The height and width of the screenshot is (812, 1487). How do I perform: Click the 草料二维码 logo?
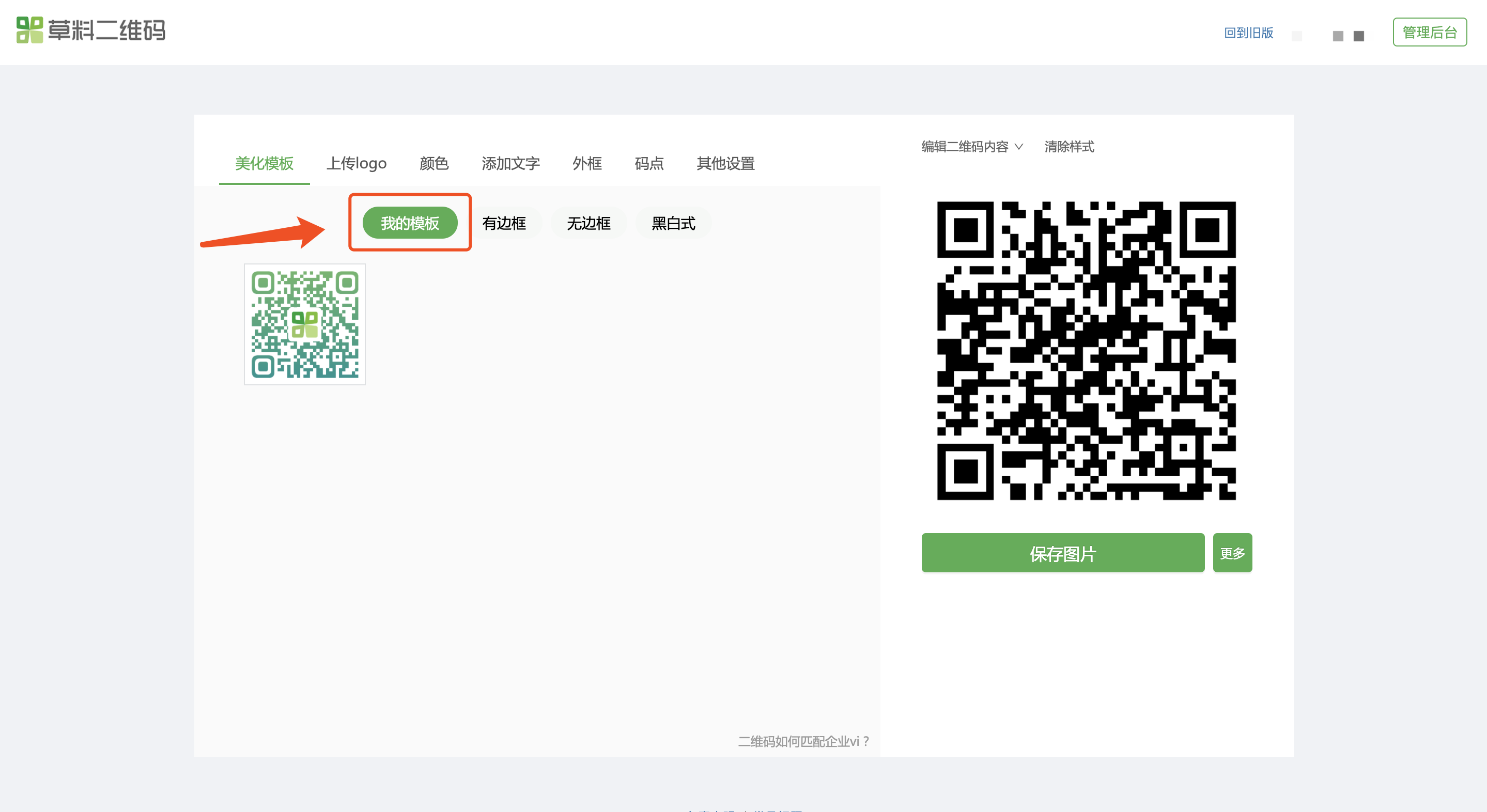(x=90, y=30)
